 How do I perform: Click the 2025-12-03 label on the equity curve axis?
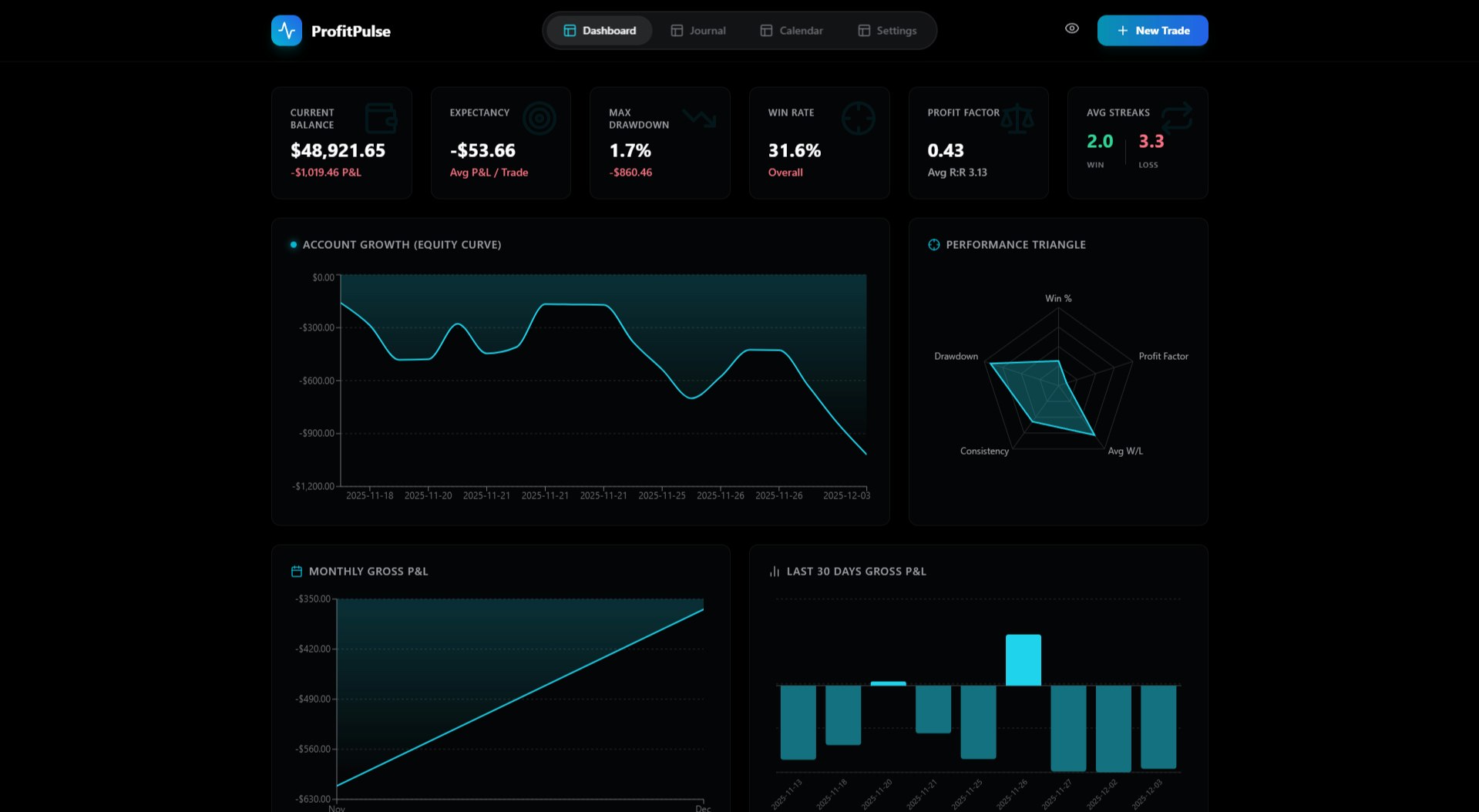(847, 495)
